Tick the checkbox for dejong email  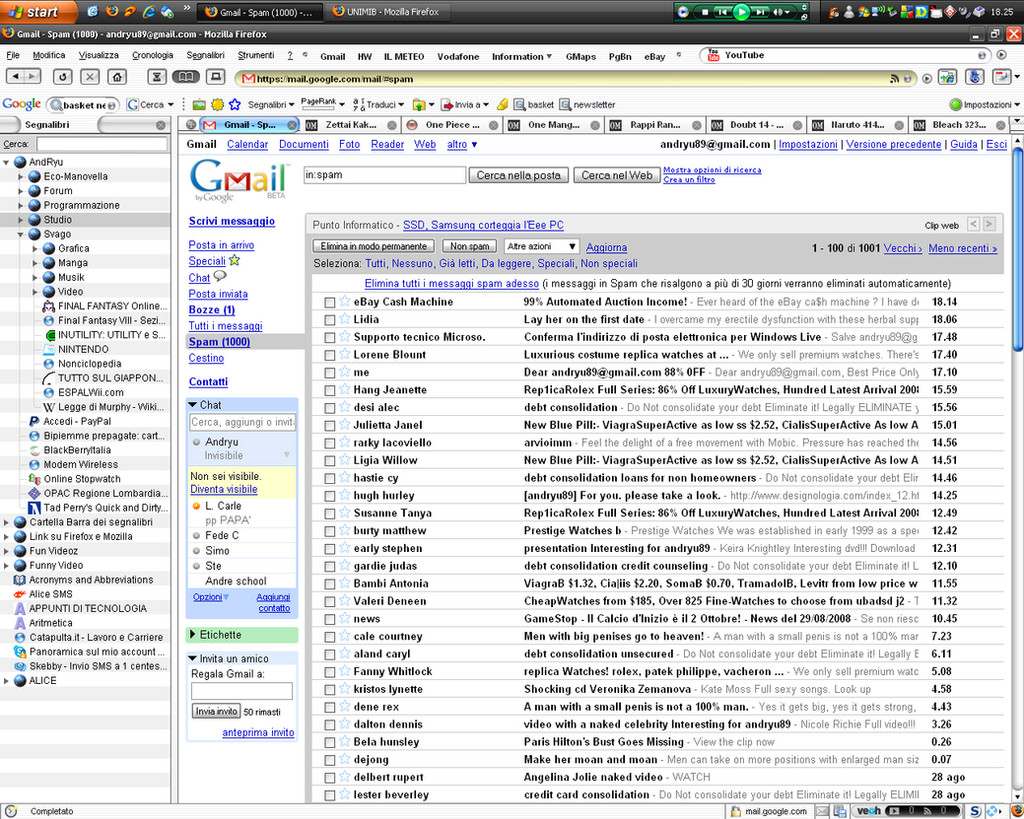(330, 760)
